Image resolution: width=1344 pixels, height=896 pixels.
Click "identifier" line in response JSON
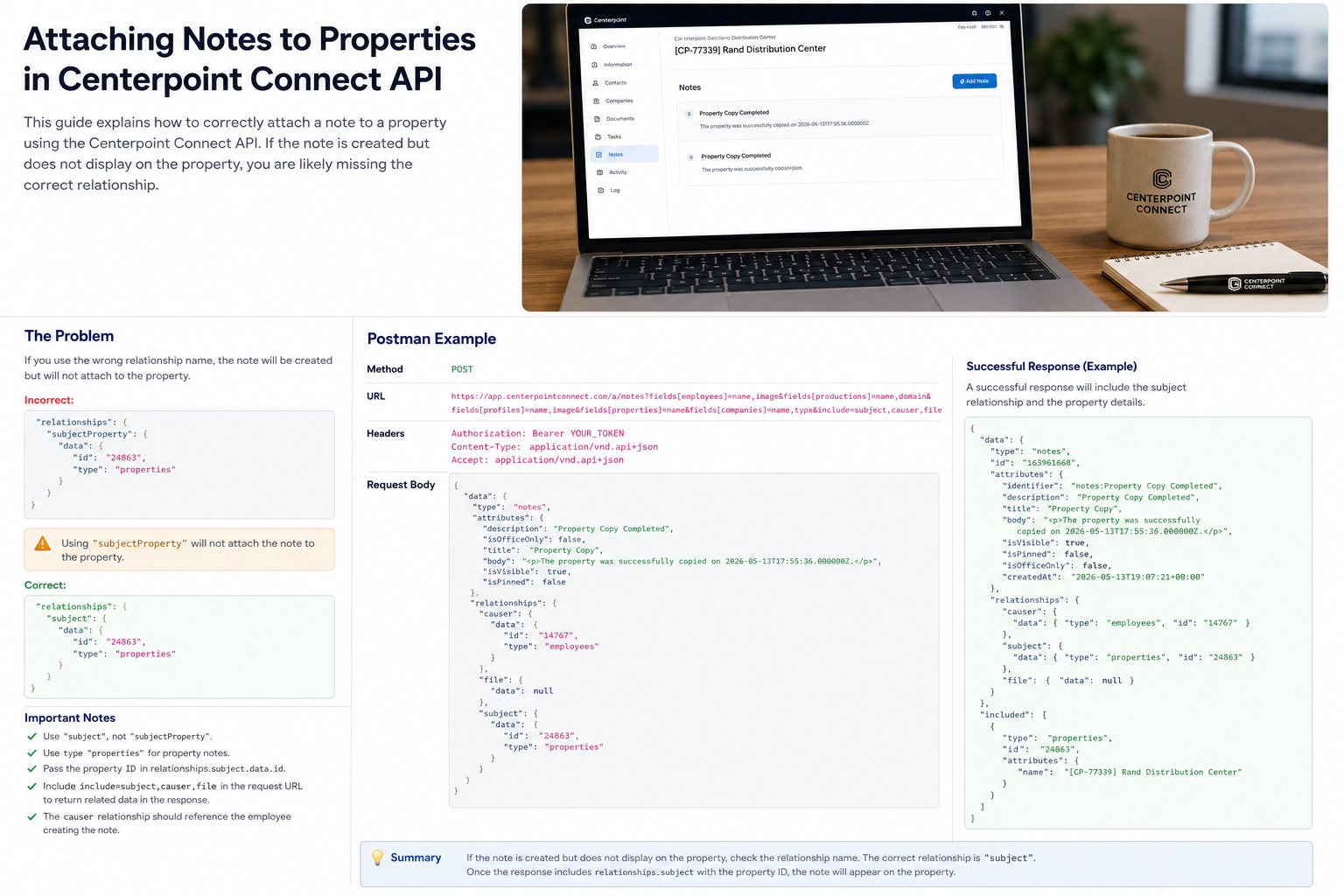pos(1112,486)
